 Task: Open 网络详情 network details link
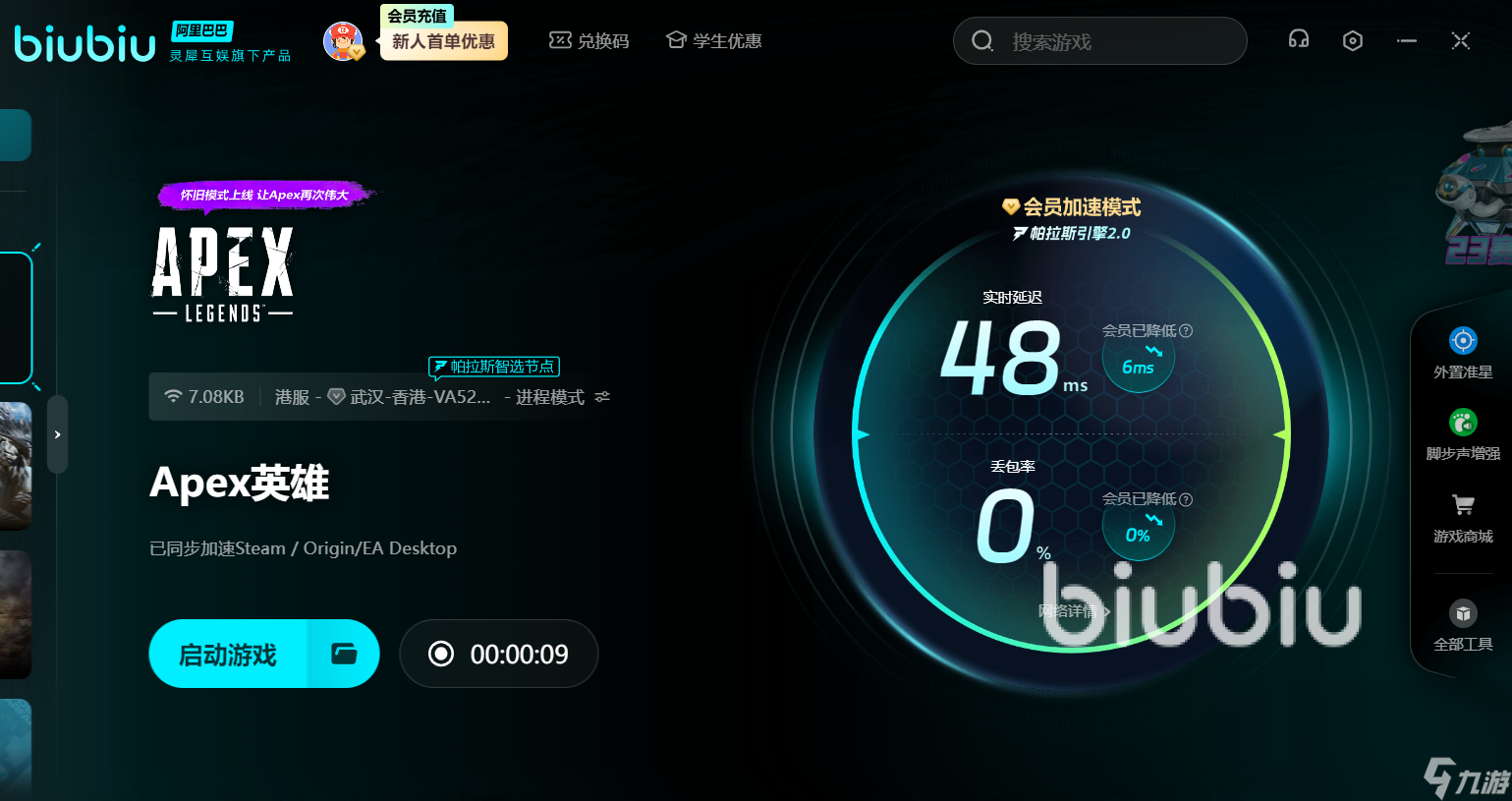coord(1074,610)
